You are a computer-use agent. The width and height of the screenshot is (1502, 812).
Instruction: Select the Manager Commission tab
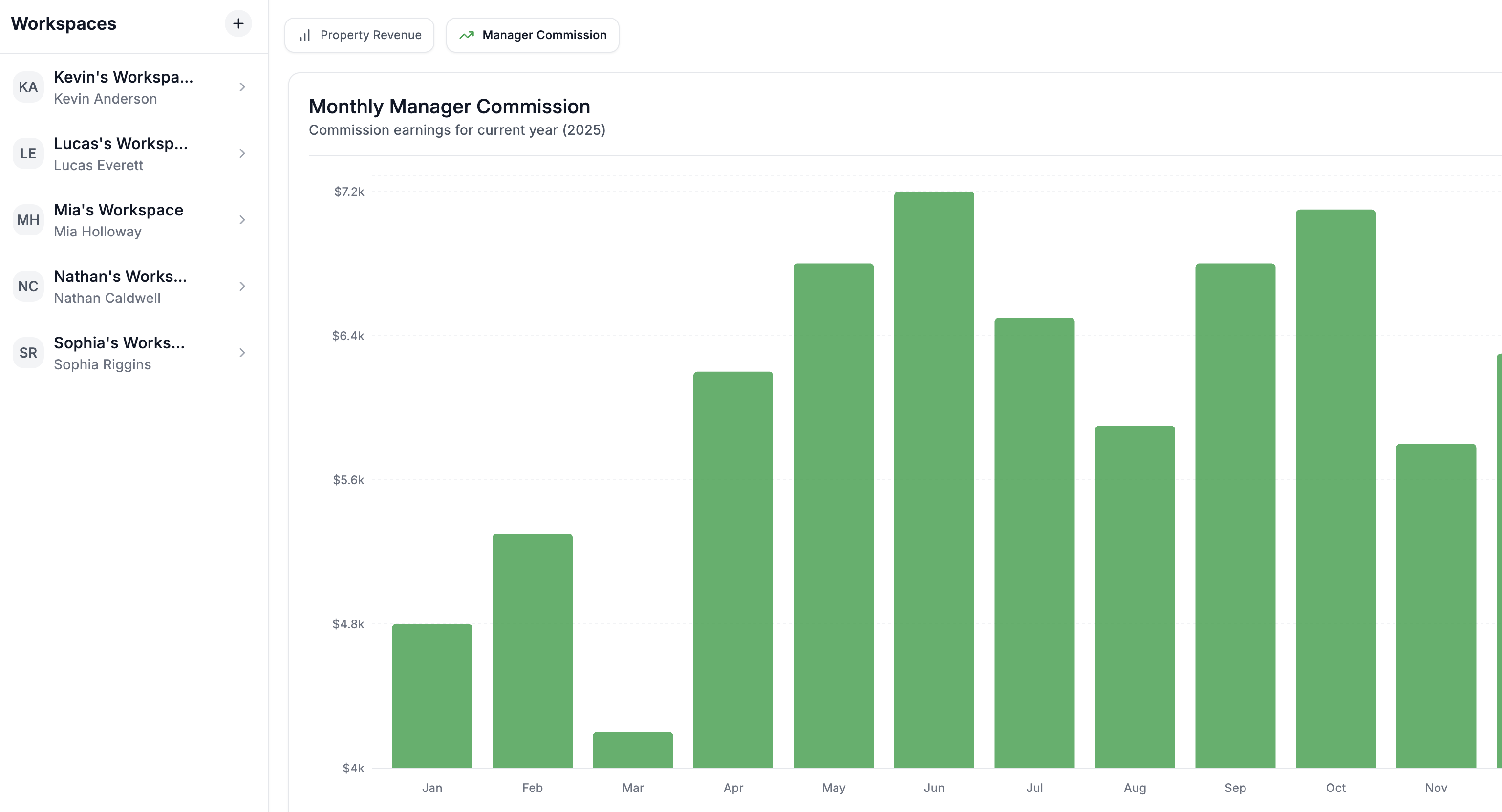(x=533, y=35)
